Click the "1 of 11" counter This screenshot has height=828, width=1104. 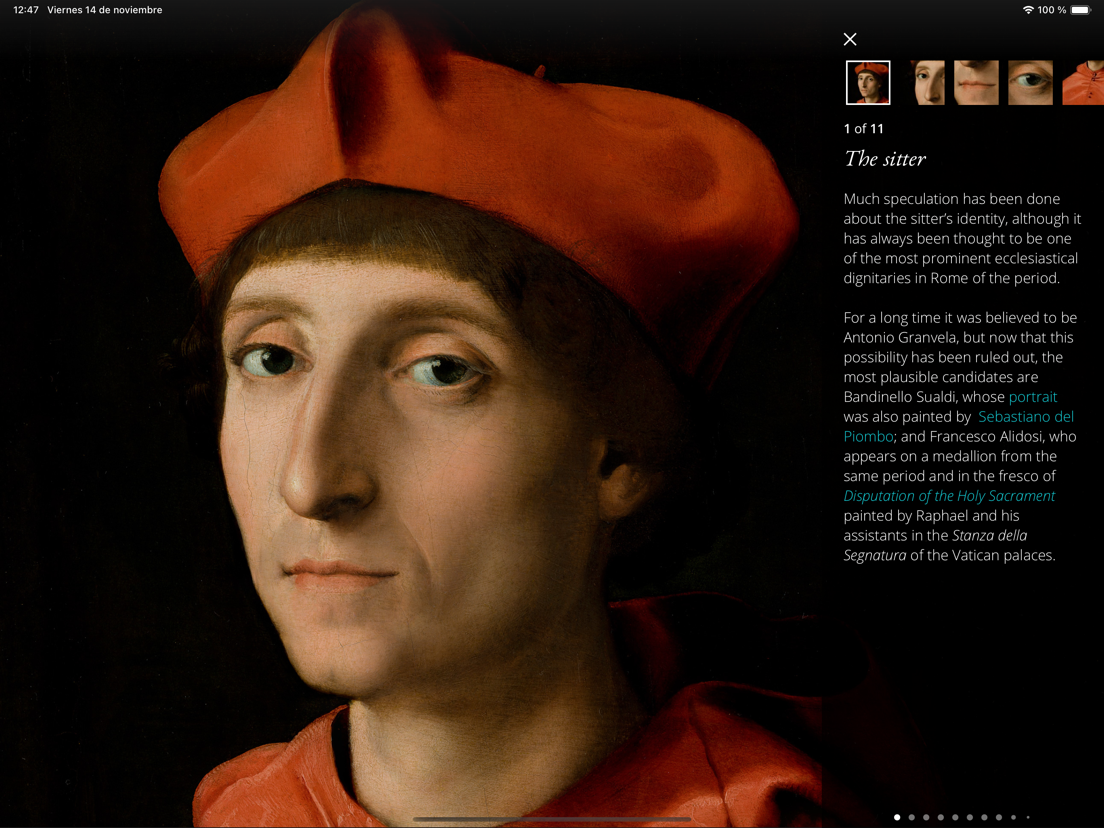coord(863,129)
